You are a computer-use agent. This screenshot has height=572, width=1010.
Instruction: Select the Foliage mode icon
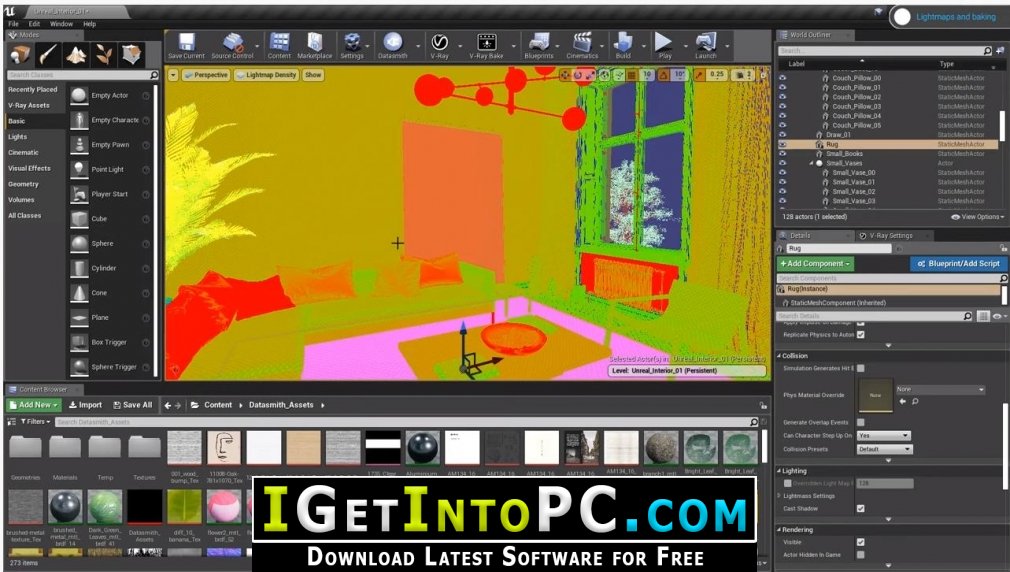104,55
